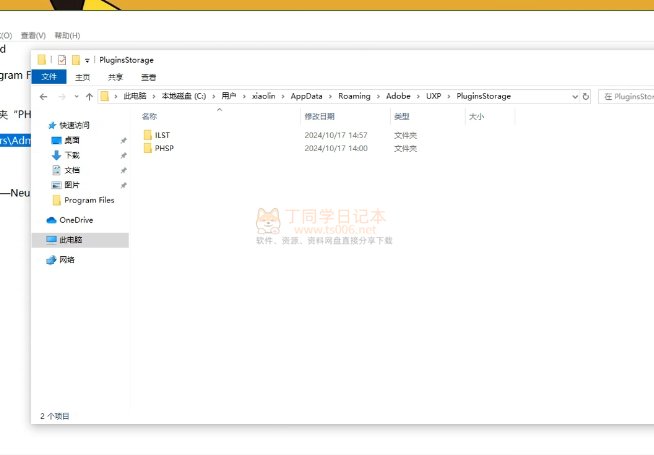Image resolution: width=654 pixels, height=455 pixels.
Task: Click Roaming in address breadcrumb
Action: click(x=354, y=96)
